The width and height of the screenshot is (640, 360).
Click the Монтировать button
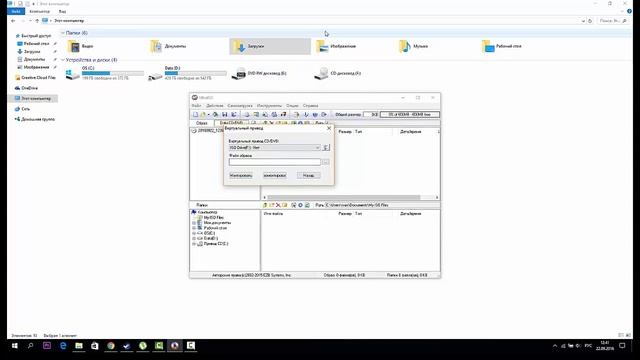point(241,175)
